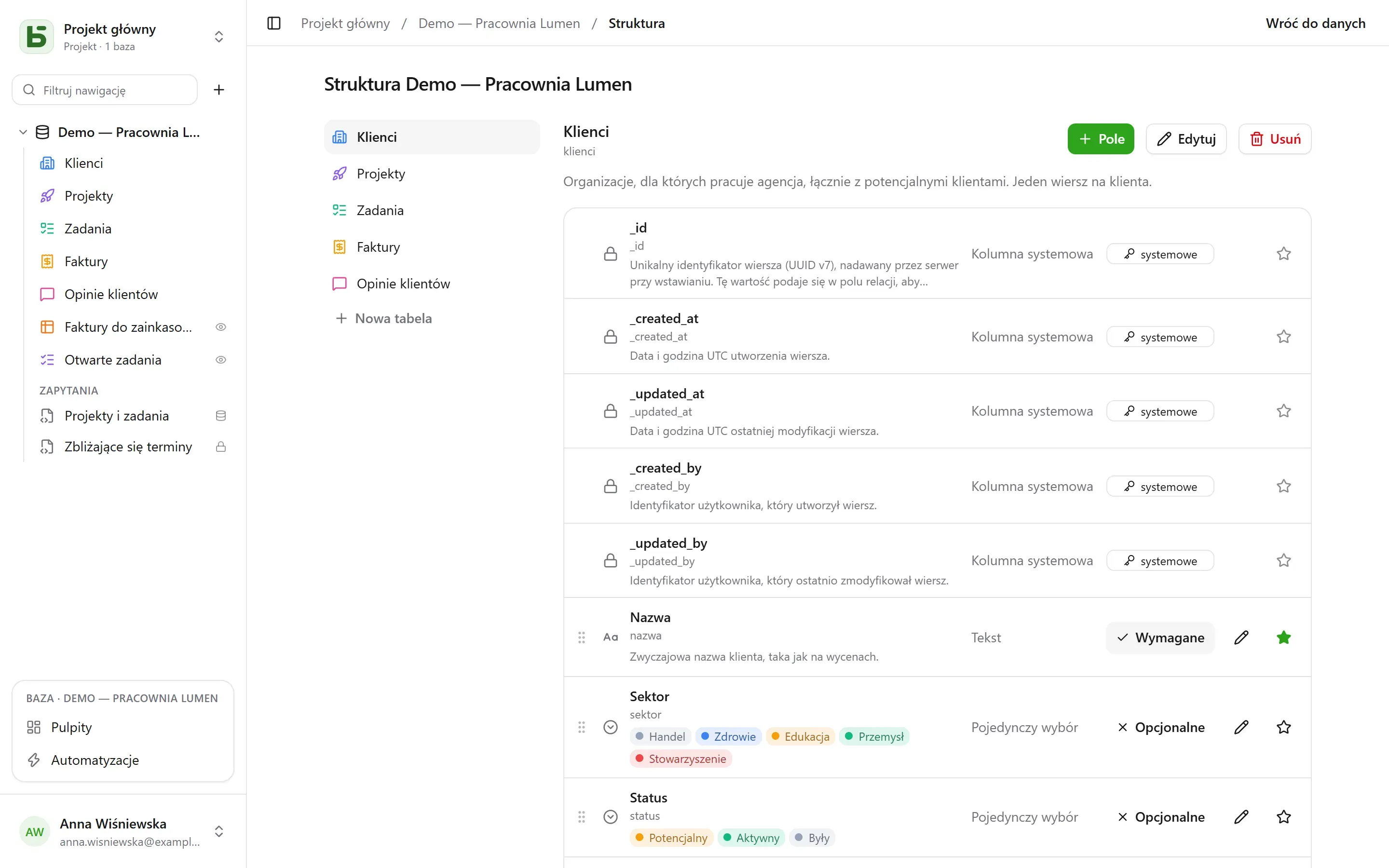Viewport: 1389px width, 868px height.
Task: Edit the Nazwa field with pencil icon
Action: [1241, 637]
